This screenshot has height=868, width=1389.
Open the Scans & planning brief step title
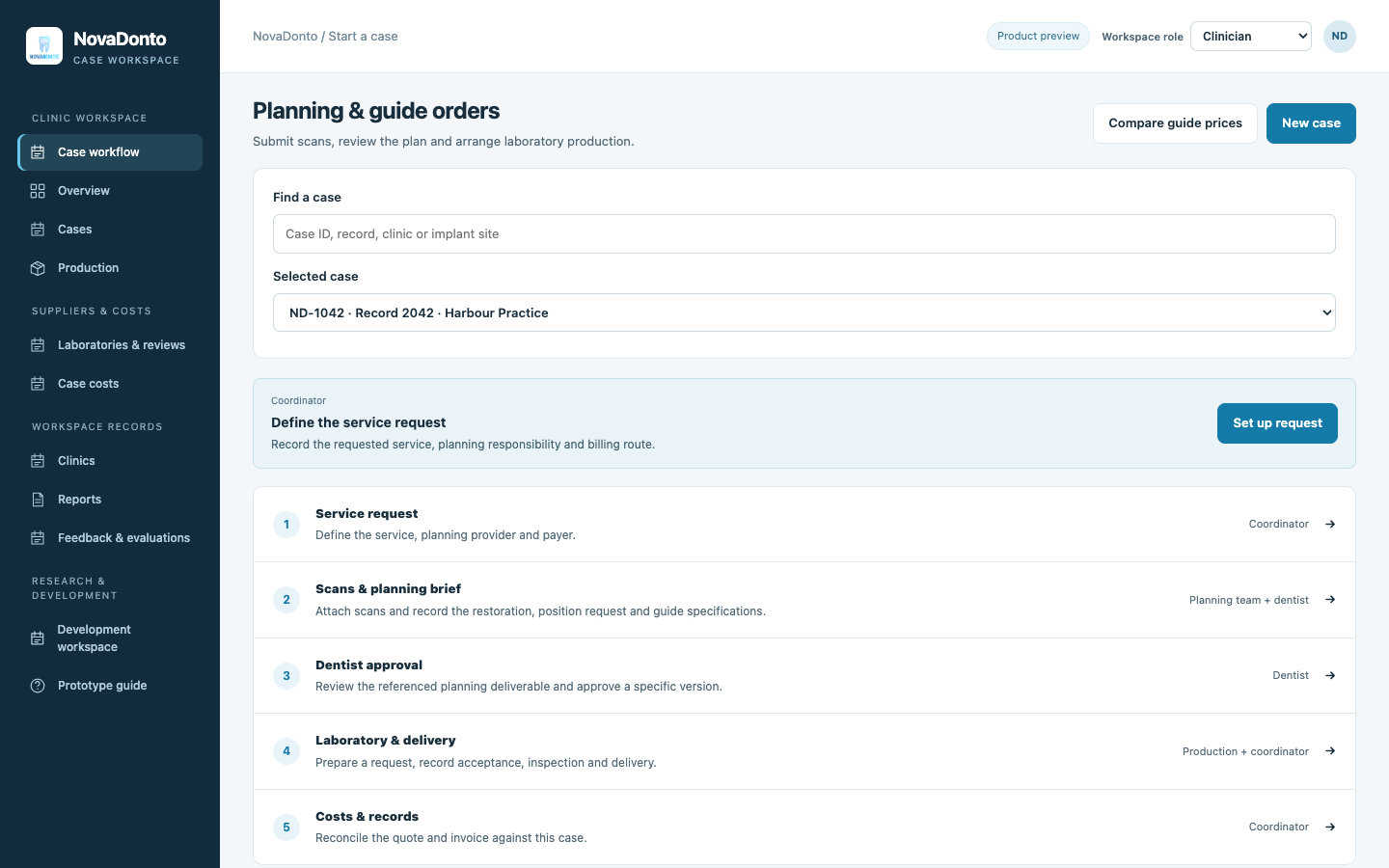point(388,589)
